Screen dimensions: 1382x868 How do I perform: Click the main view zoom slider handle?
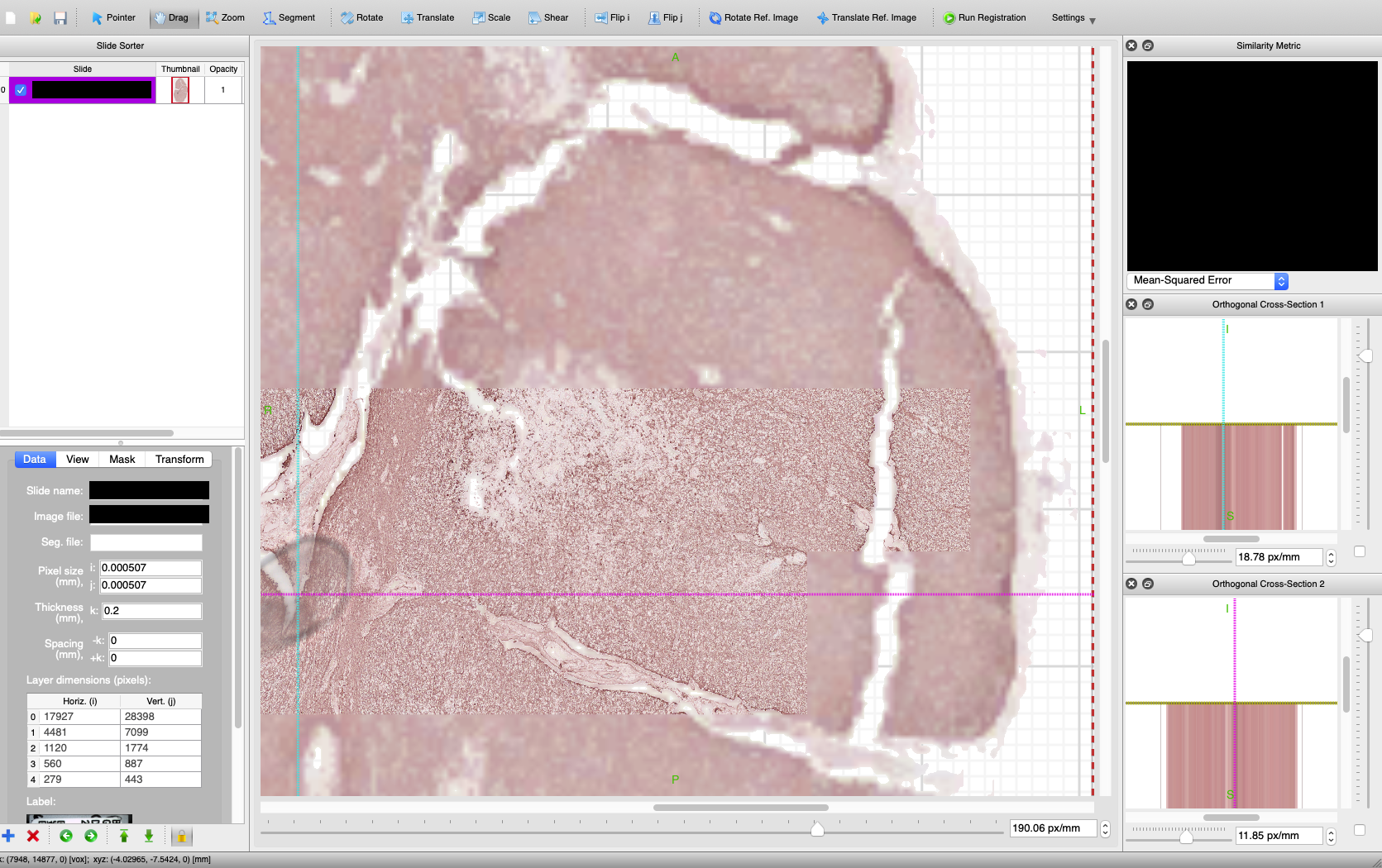tap(817, 830)
